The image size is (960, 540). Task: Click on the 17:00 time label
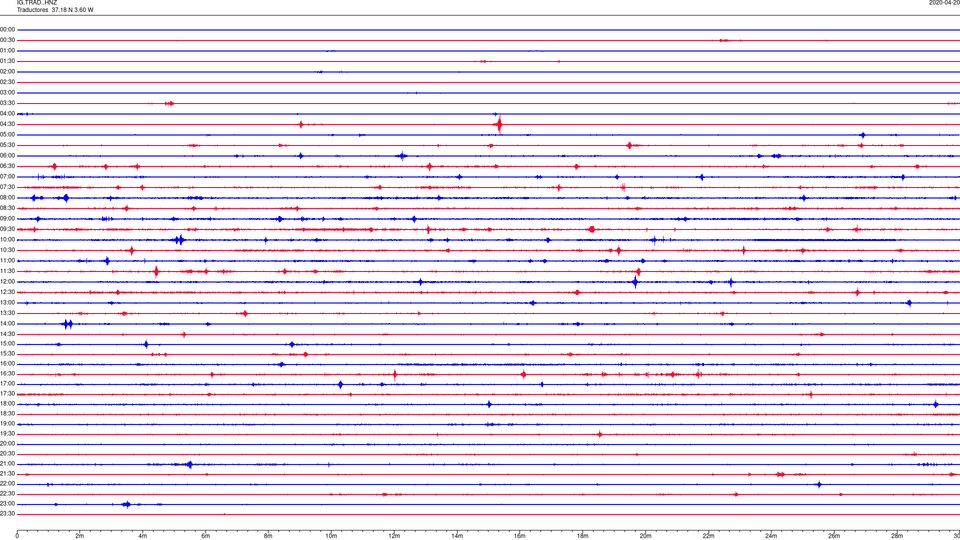8,384
